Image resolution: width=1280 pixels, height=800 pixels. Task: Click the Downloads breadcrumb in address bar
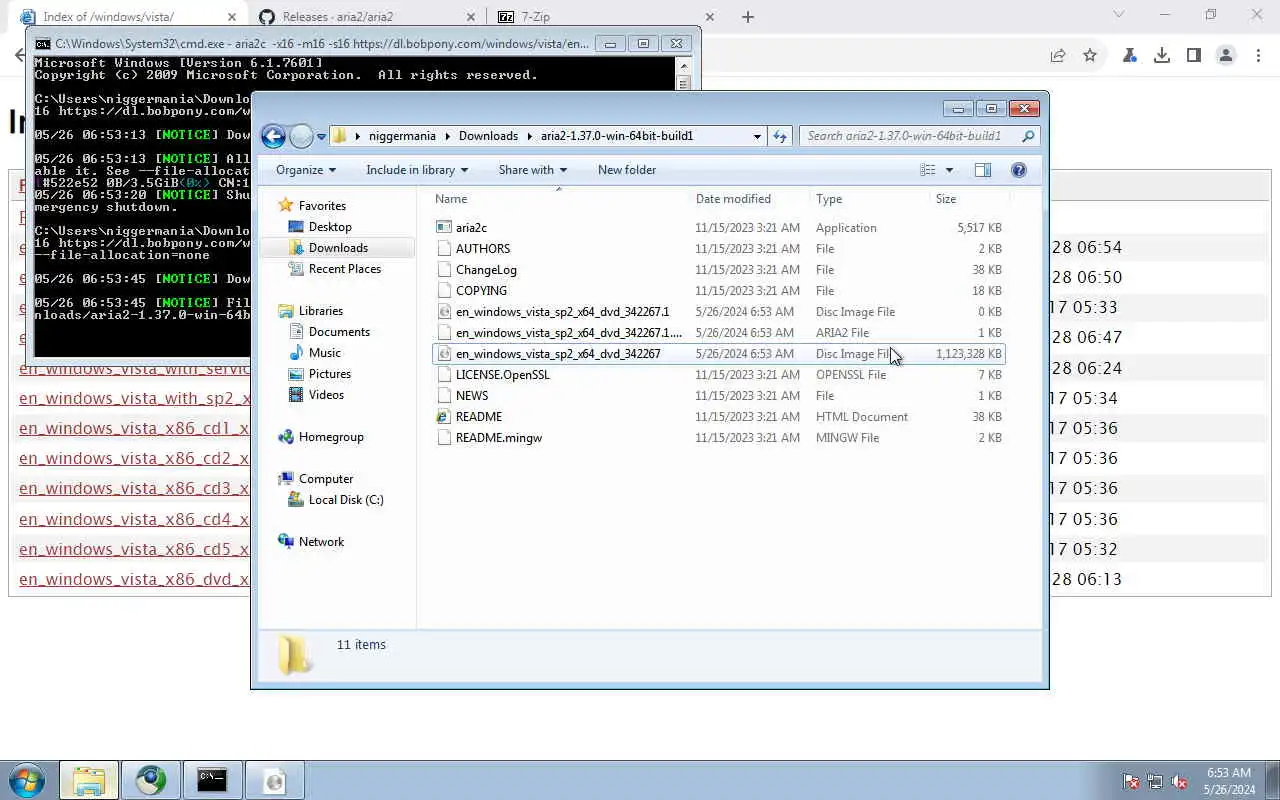coord(488,136)
